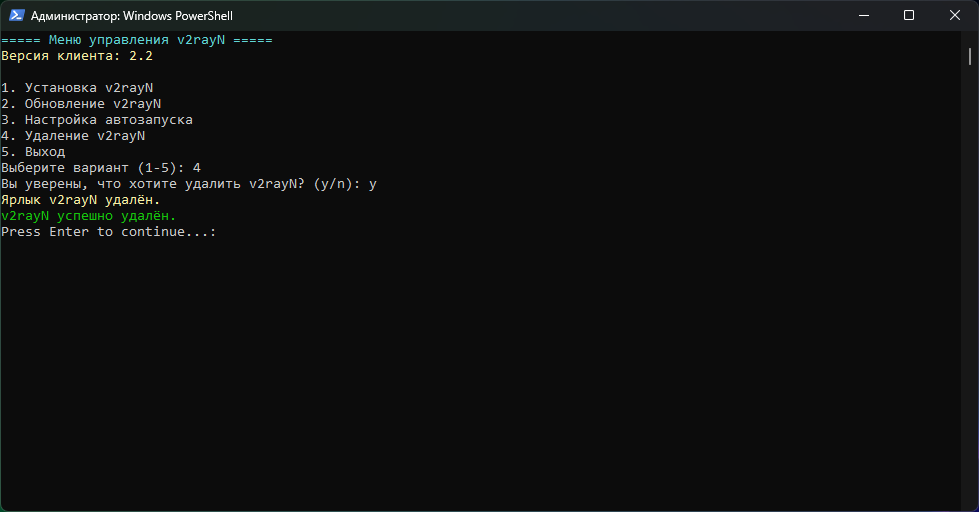This screenshot has height=512, width=979.
Task: Close the Windows PowerShell window
Action: pyautogui.click(x=954, y=15)
